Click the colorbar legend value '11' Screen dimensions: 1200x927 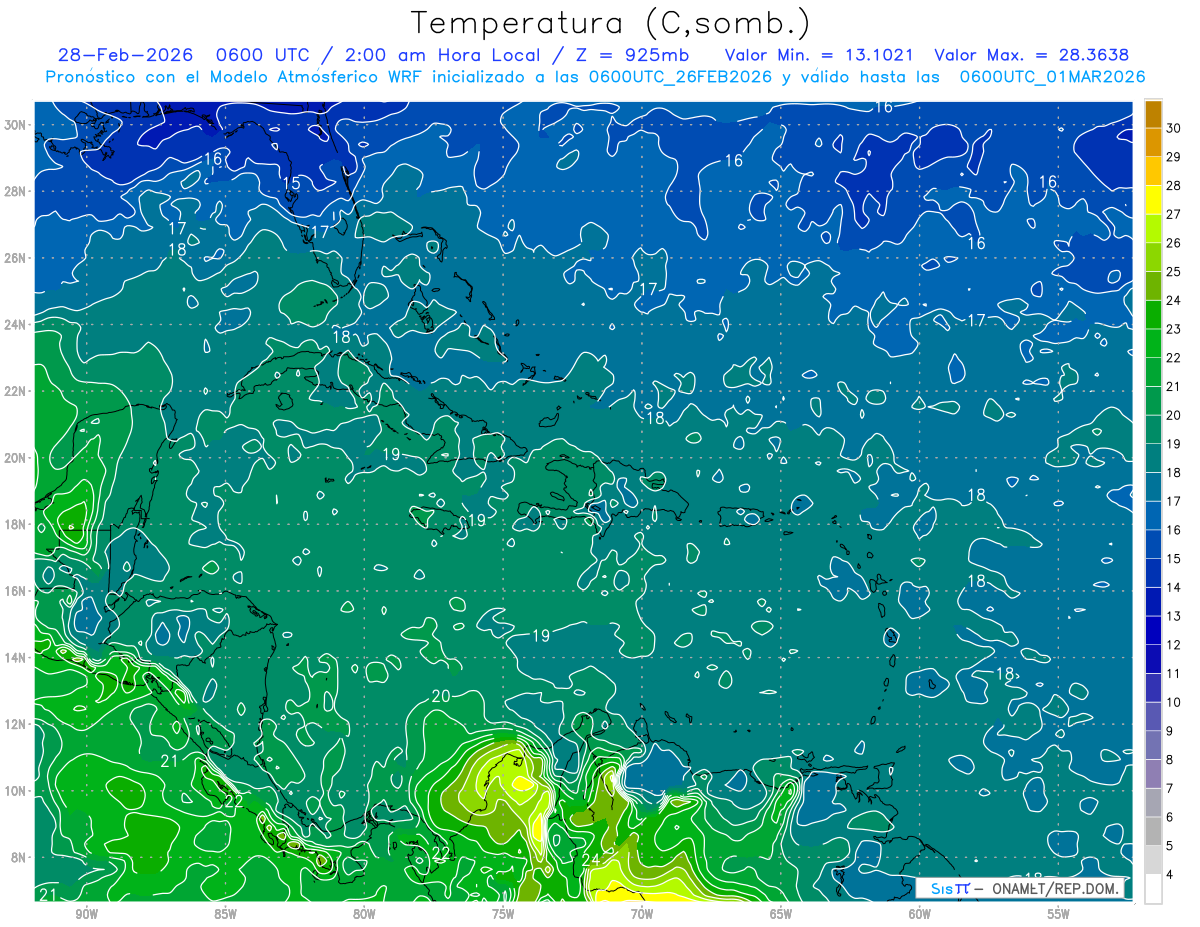coord(1173,674)
